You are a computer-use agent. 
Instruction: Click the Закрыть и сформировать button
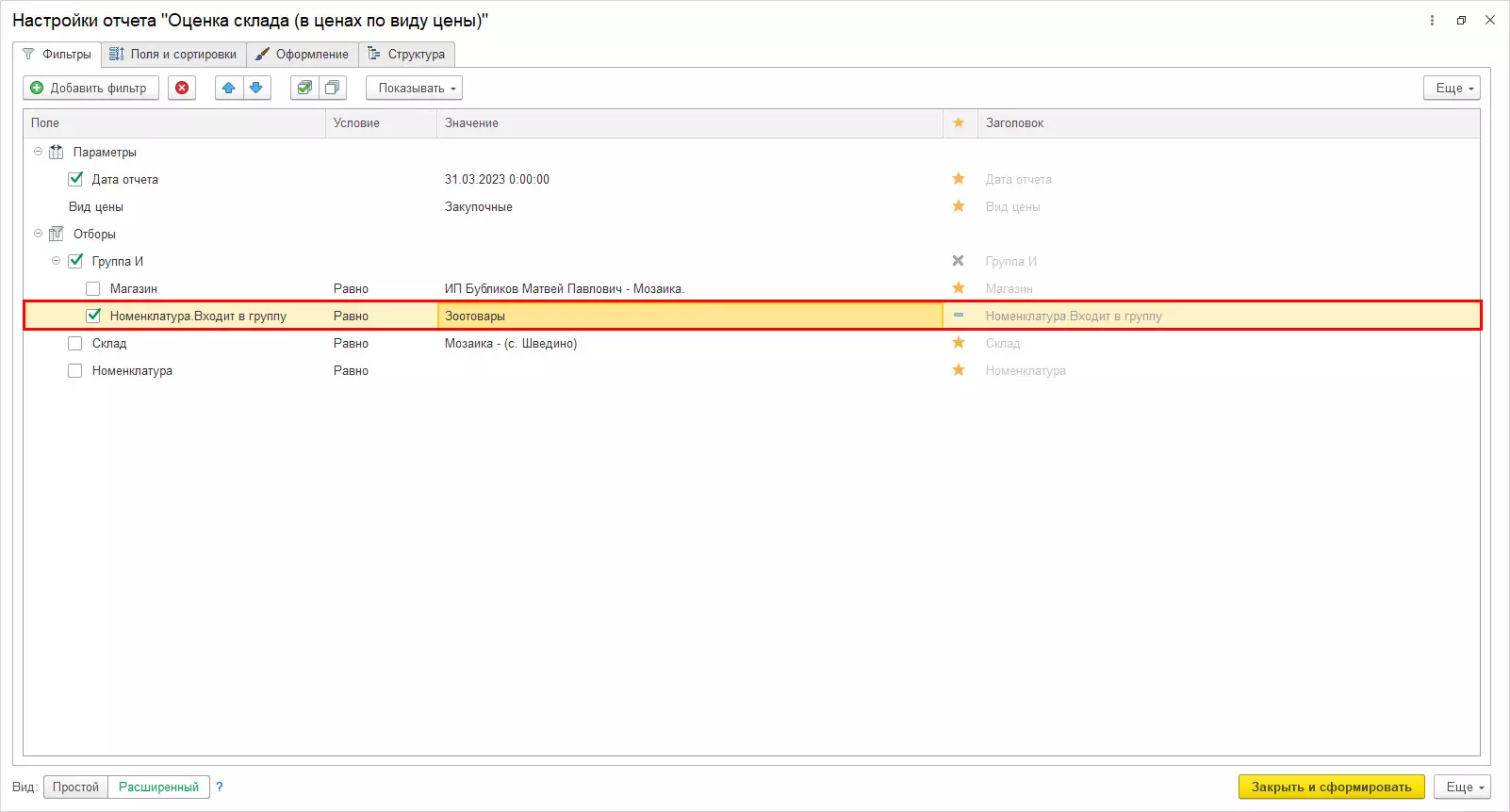pos(1331,788)
